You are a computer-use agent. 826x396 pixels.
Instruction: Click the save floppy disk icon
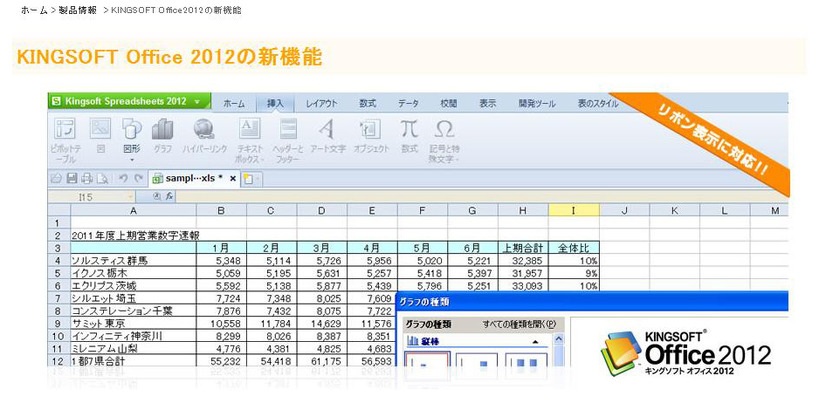pos(72,179)
